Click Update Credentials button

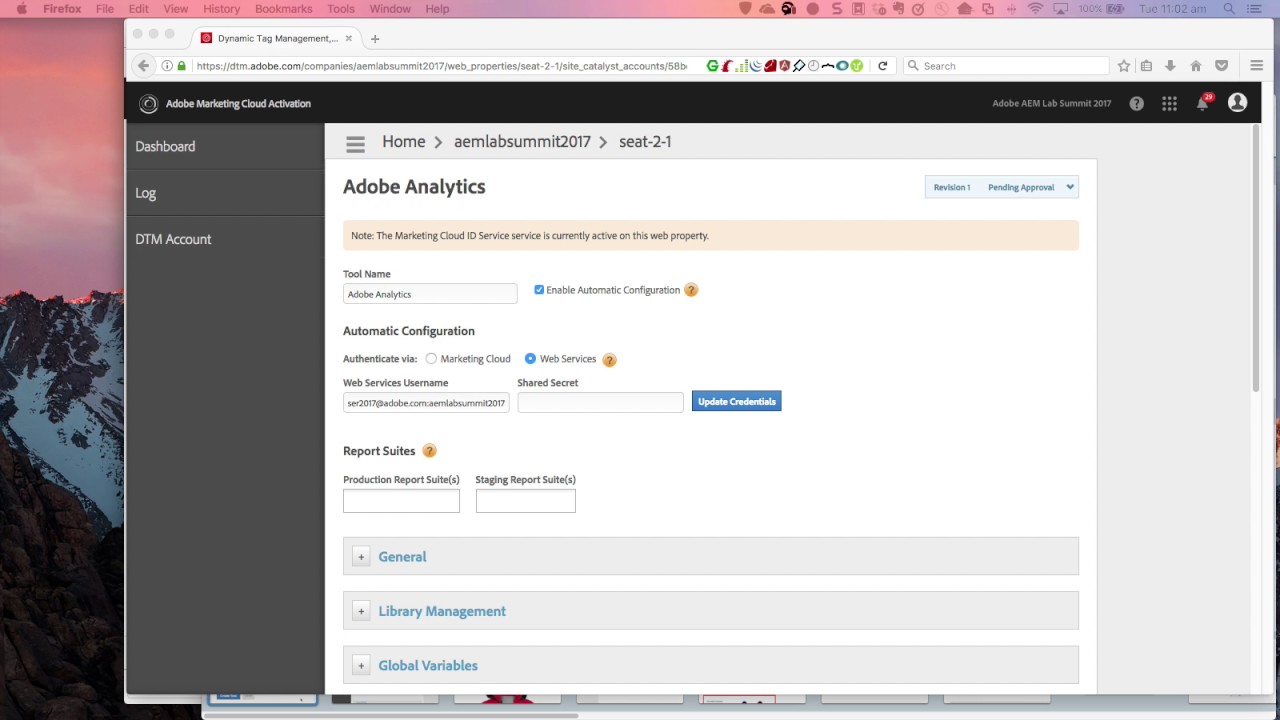737,402
